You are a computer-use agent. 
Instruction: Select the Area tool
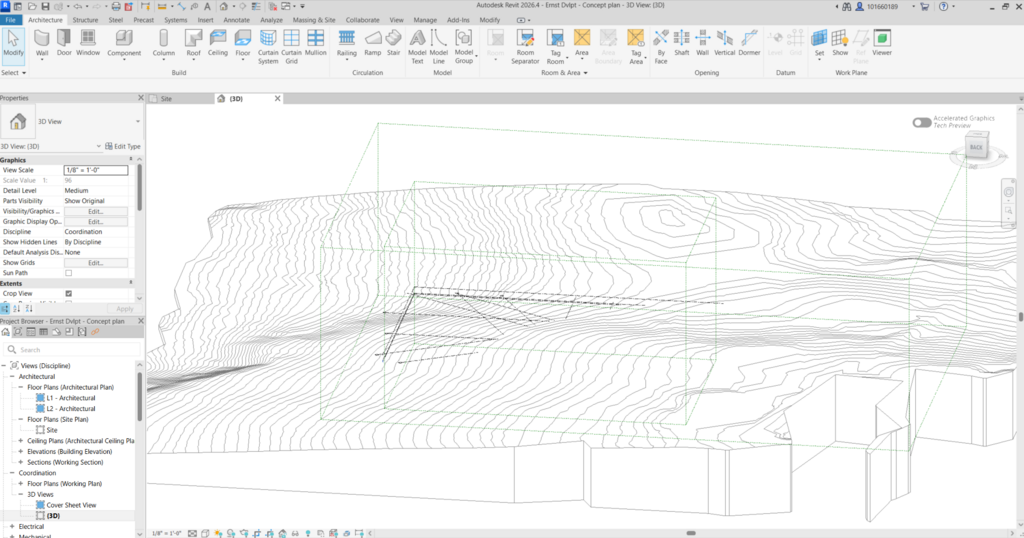582,44
